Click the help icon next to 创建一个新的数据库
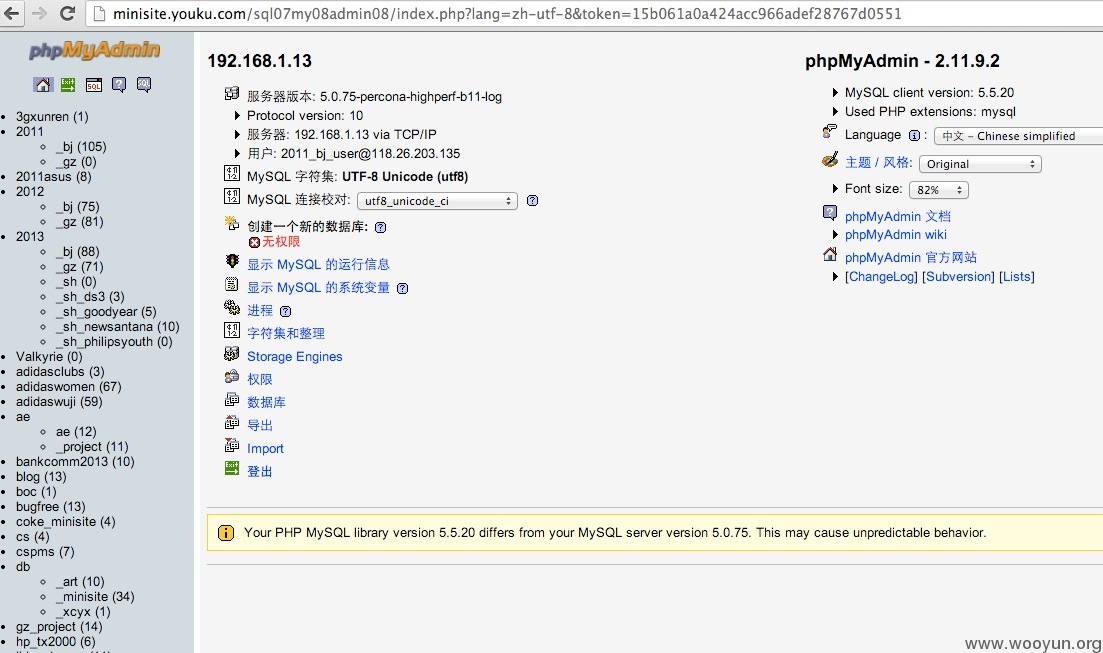The width and height of the screenshot is (1103, 653). point(381,227)
